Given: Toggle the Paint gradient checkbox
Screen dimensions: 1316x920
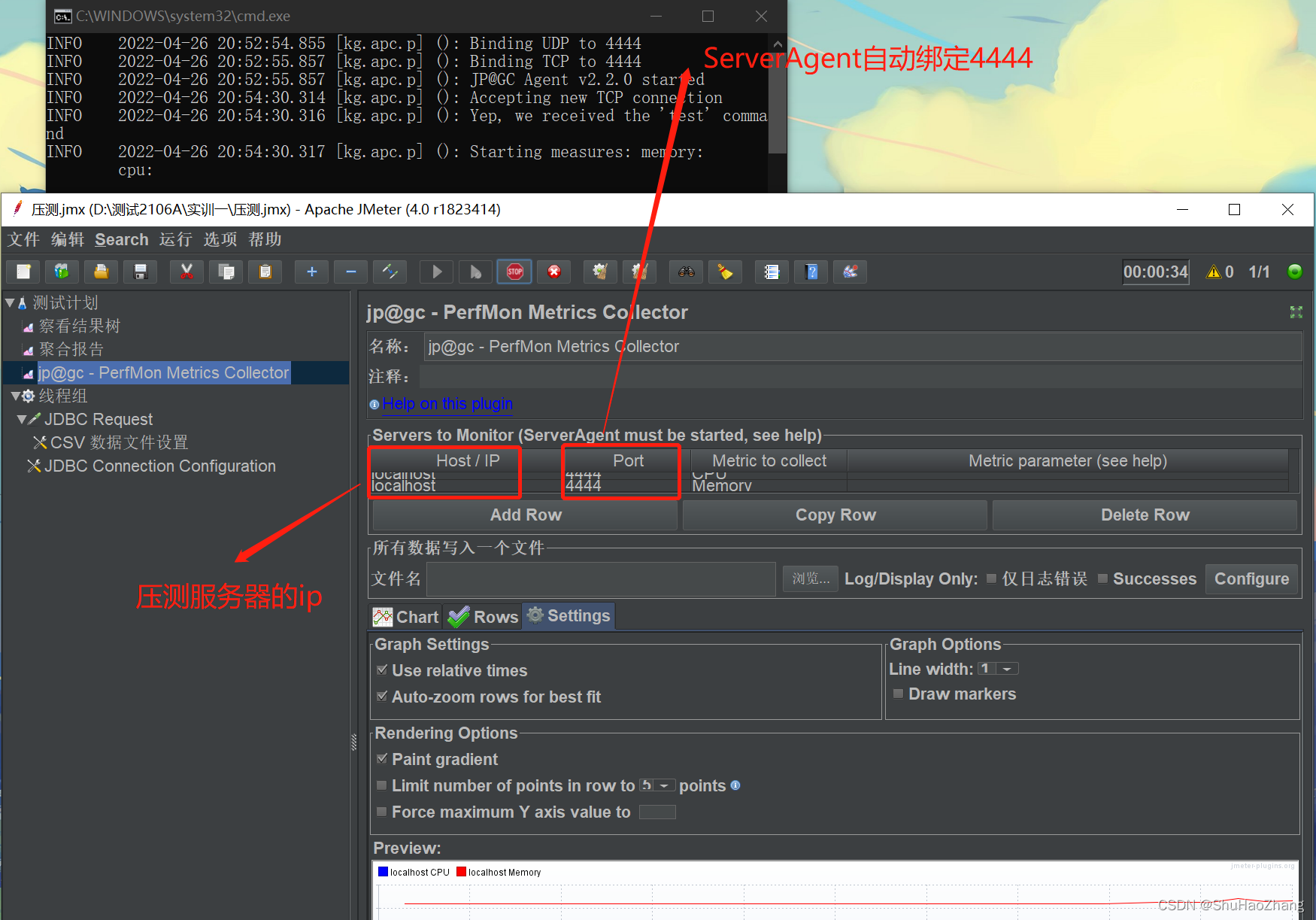Looking at the screenshot, I should coord(382,758).
